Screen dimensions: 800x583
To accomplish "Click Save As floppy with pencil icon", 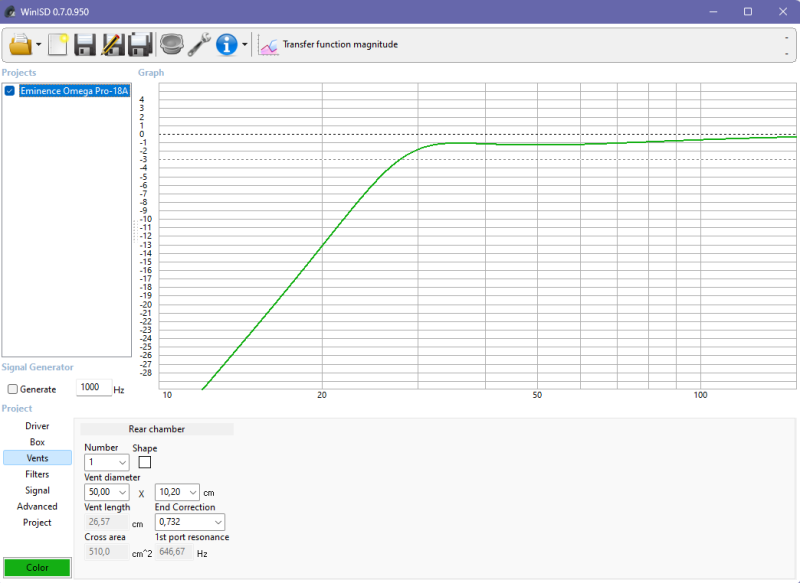I will [112, 44].
